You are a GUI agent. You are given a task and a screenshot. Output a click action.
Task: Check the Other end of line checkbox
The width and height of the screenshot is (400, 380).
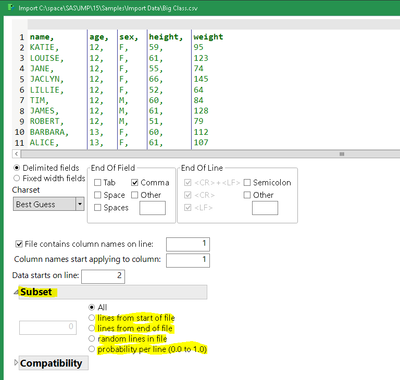tap(247, 195)
